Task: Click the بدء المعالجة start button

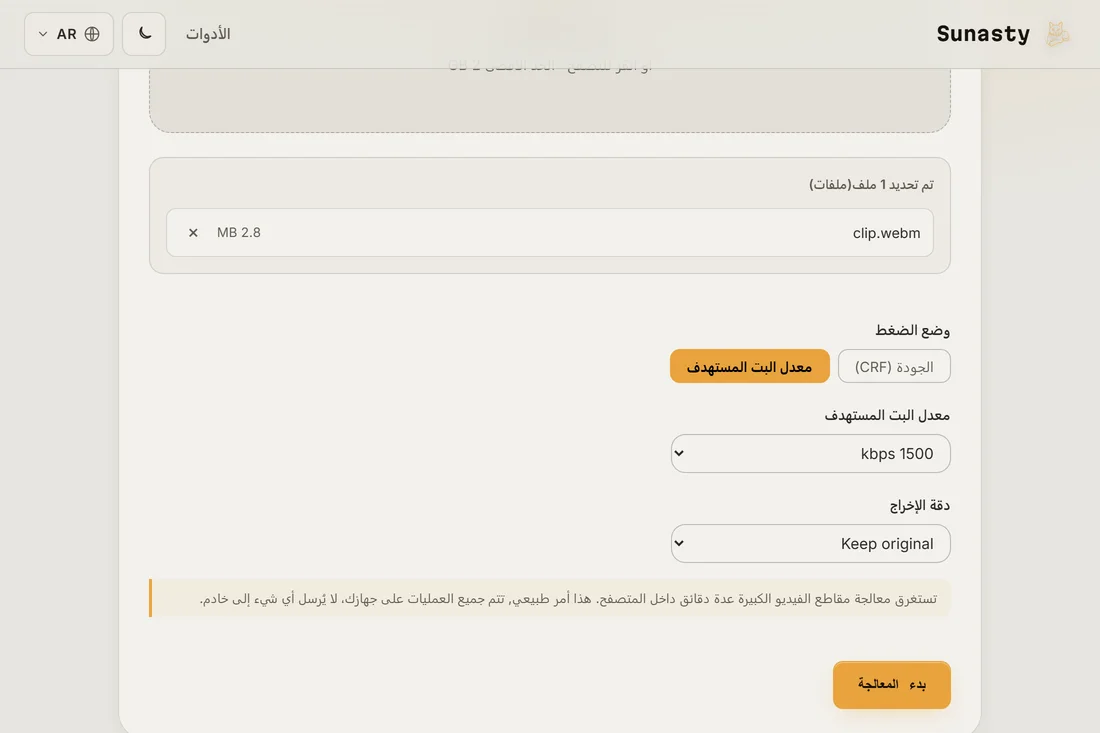Action: [892, 685]
